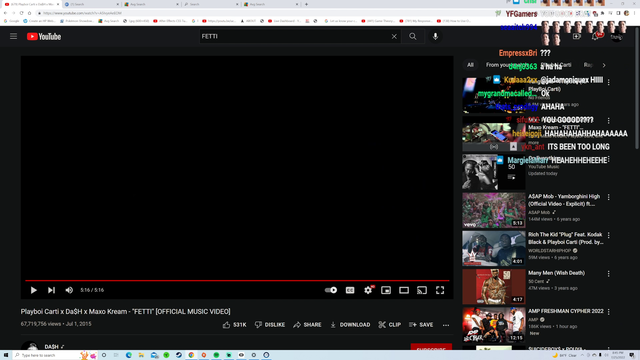Open File Explorer from the taskbar
Screen dimensions: 640x360
click(x=141, y=355)
